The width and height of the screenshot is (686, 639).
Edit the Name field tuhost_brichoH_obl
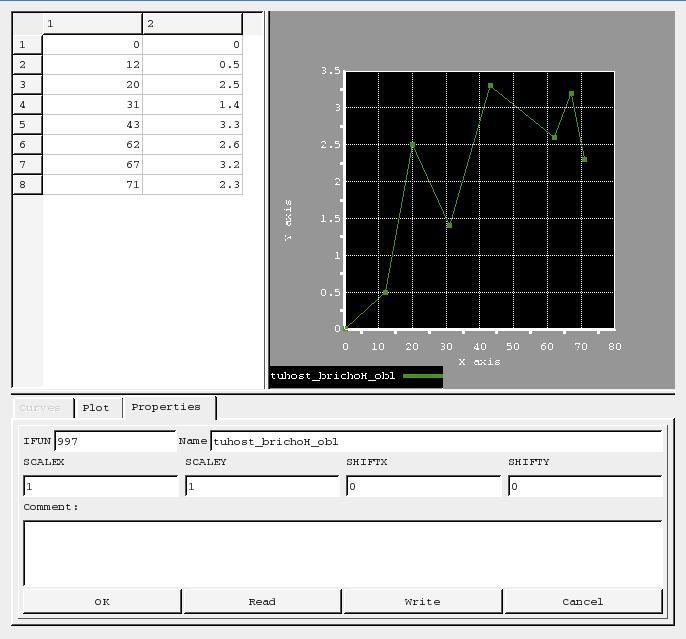coord(436,441)
